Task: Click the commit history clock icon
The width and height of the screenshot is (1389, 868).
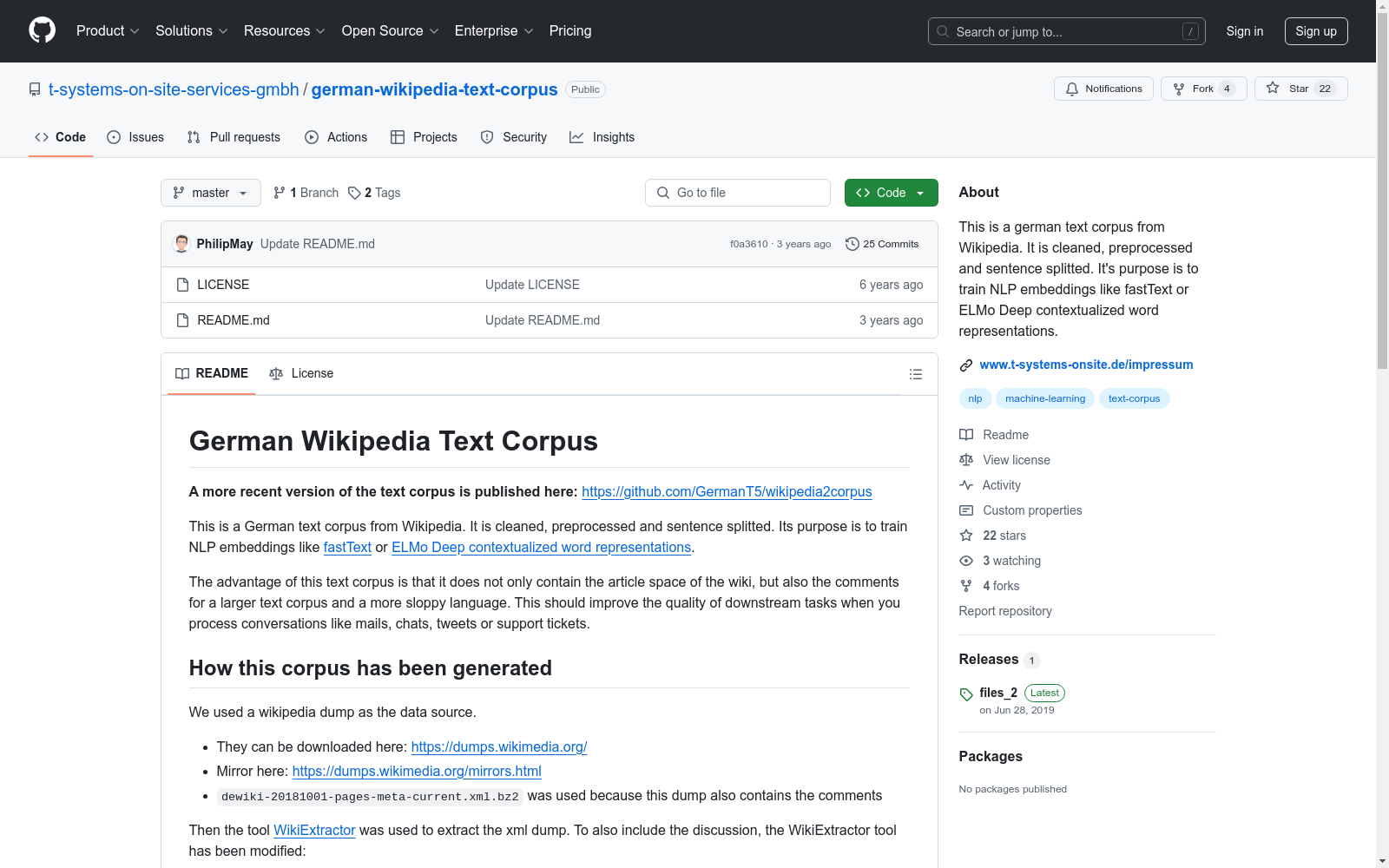Action: 852,244
